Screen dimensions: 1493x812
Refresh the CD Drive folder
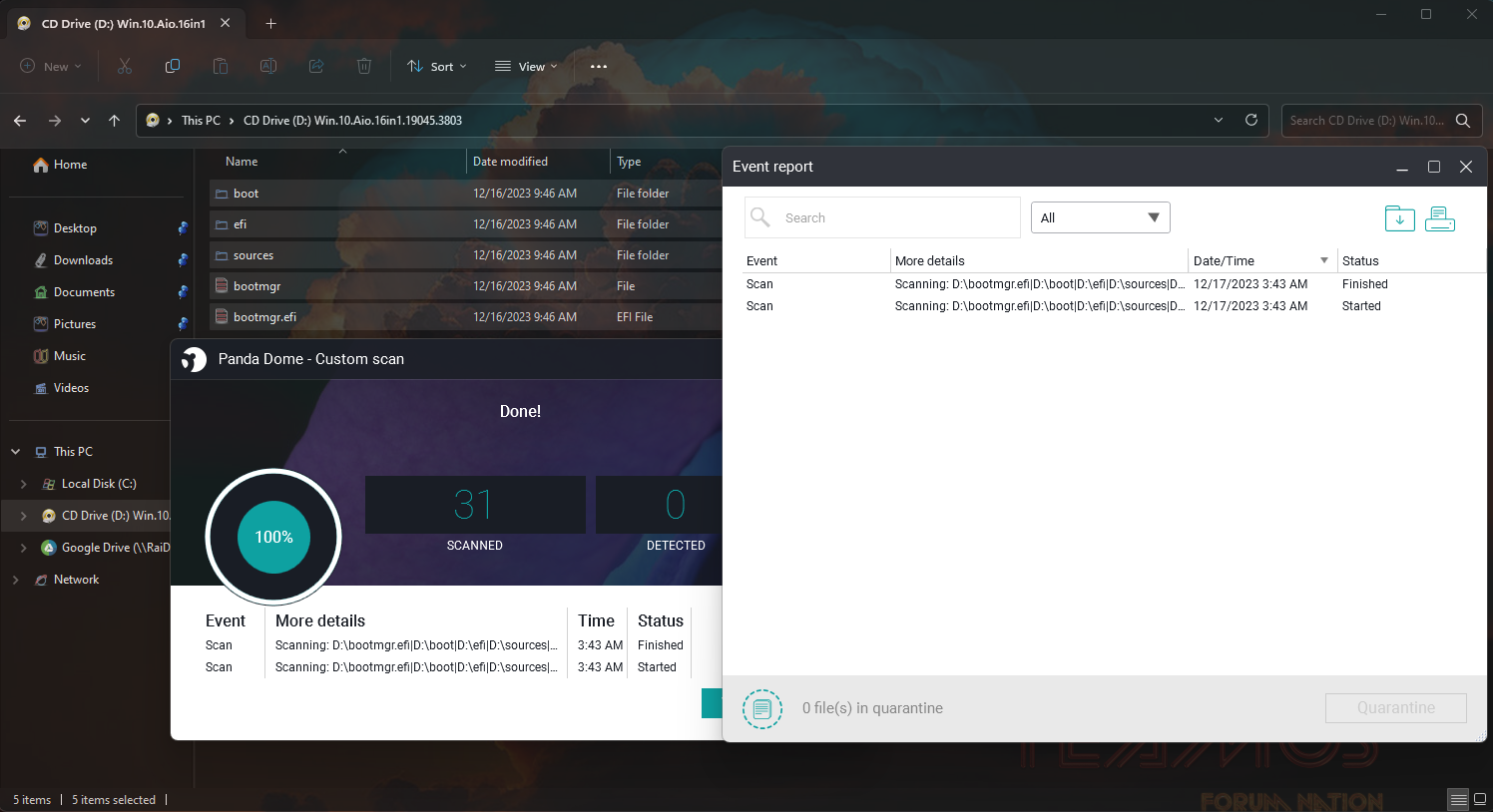pos(1251,120)
